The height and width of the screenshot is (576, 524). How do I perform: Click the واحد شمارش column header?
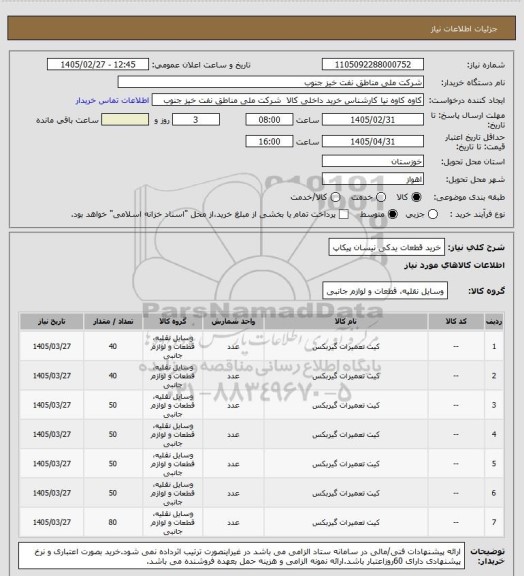(233, 322)
